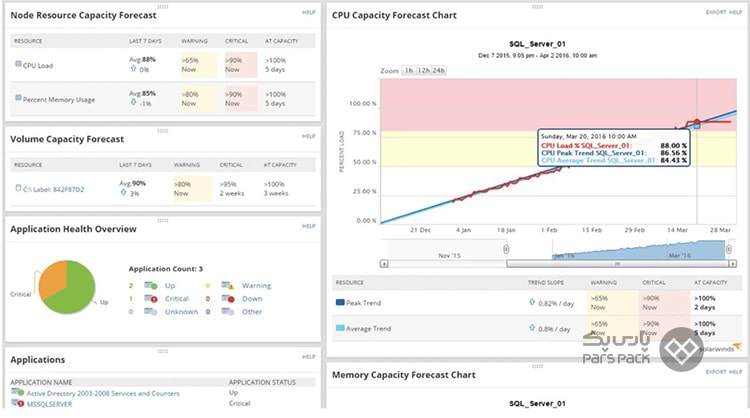
Task: Click drag handle of CPU Capacity Forecast Chart
Action: pos(537,7)
